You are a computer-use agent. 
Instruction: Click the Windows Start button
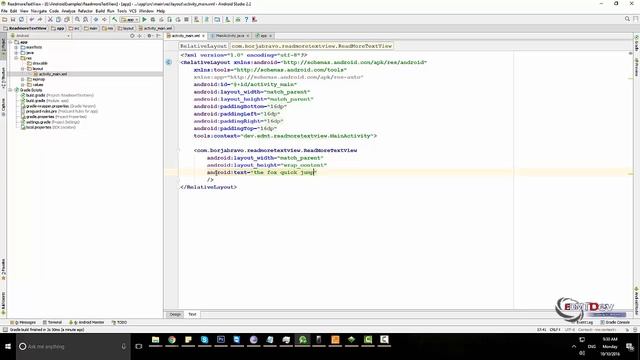pyautogui.click(x=8, y=347)
